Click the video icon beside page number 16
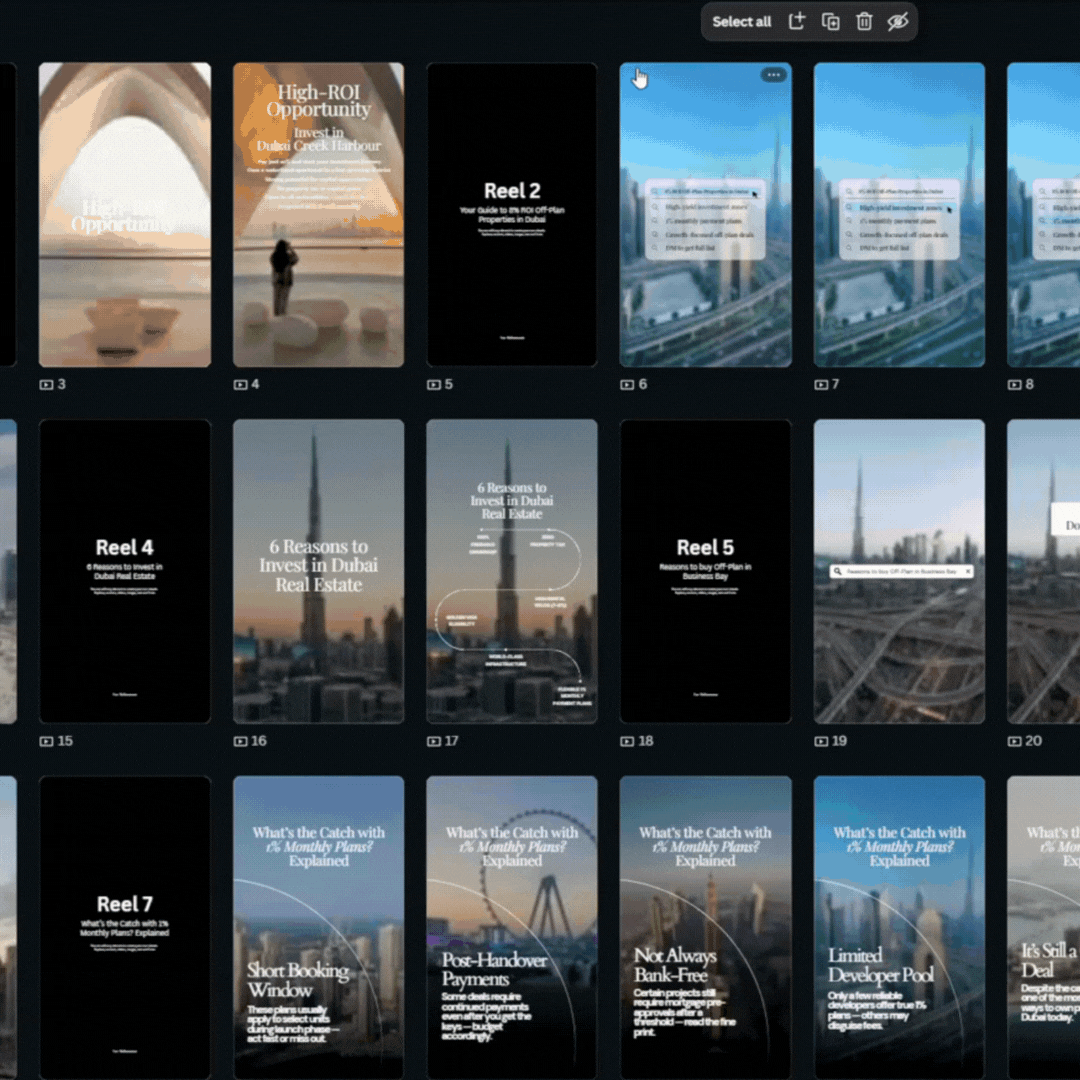Viewport: 1080px width, 1080px height. pos(240,741)
